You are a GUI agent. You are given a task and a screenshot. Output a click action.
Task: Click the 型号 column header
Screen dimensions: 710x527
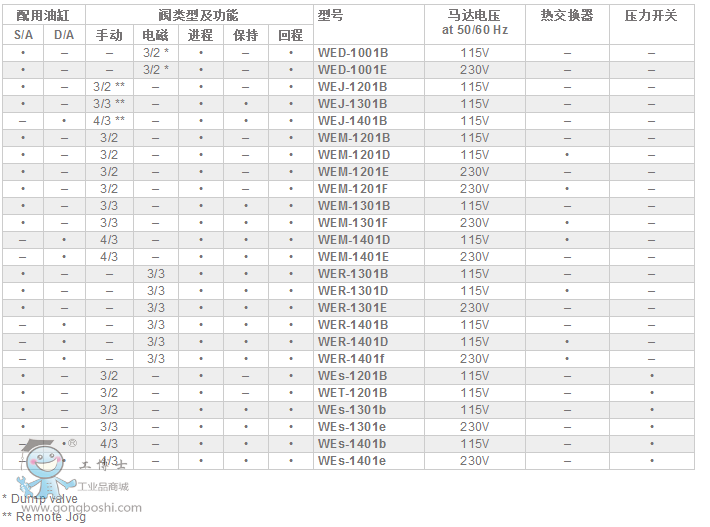pos(331,16)
